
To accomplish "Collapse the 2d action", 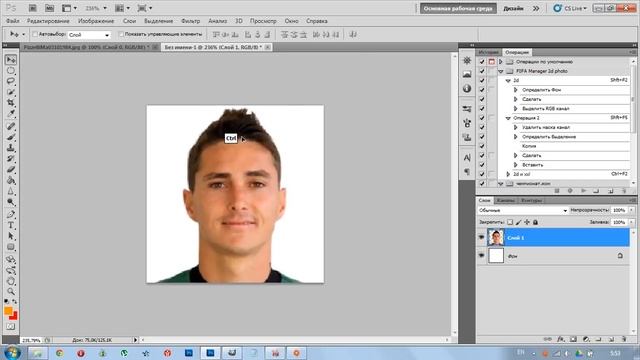I will coord(508,80).
